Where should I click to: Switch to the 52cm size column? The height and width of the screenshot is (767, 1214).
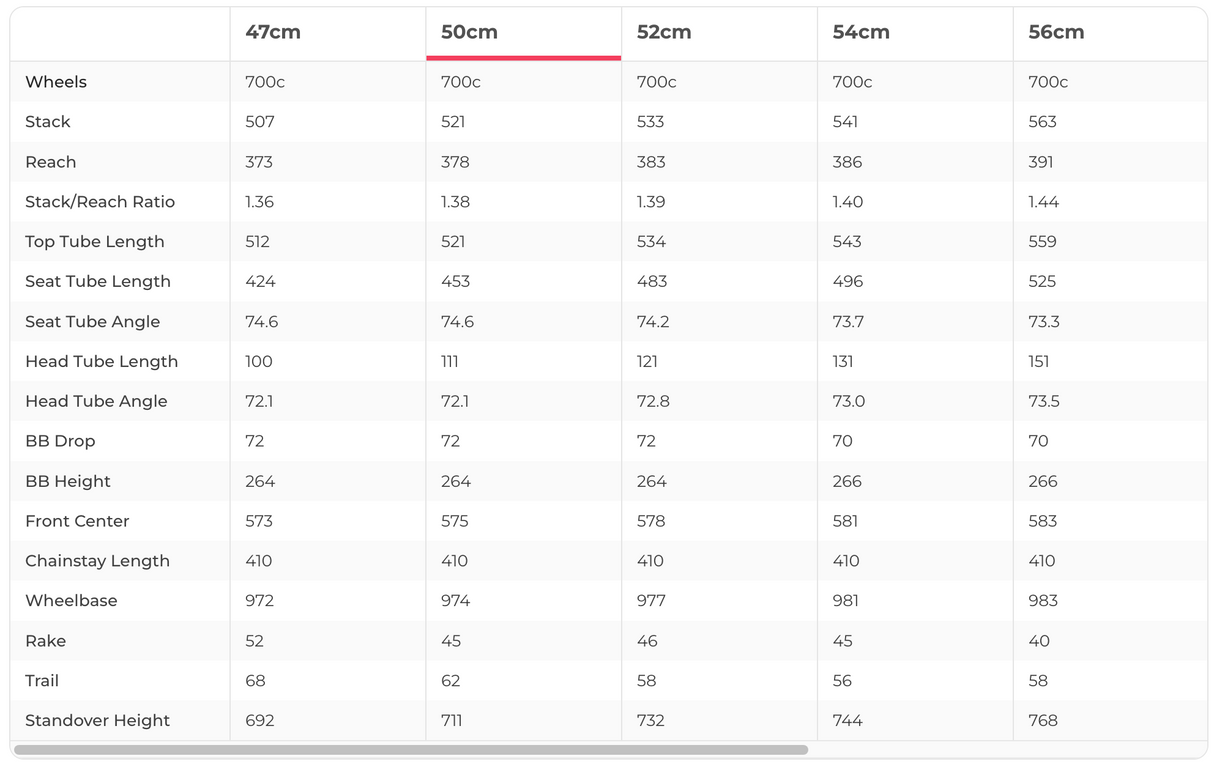pos(664,32)
